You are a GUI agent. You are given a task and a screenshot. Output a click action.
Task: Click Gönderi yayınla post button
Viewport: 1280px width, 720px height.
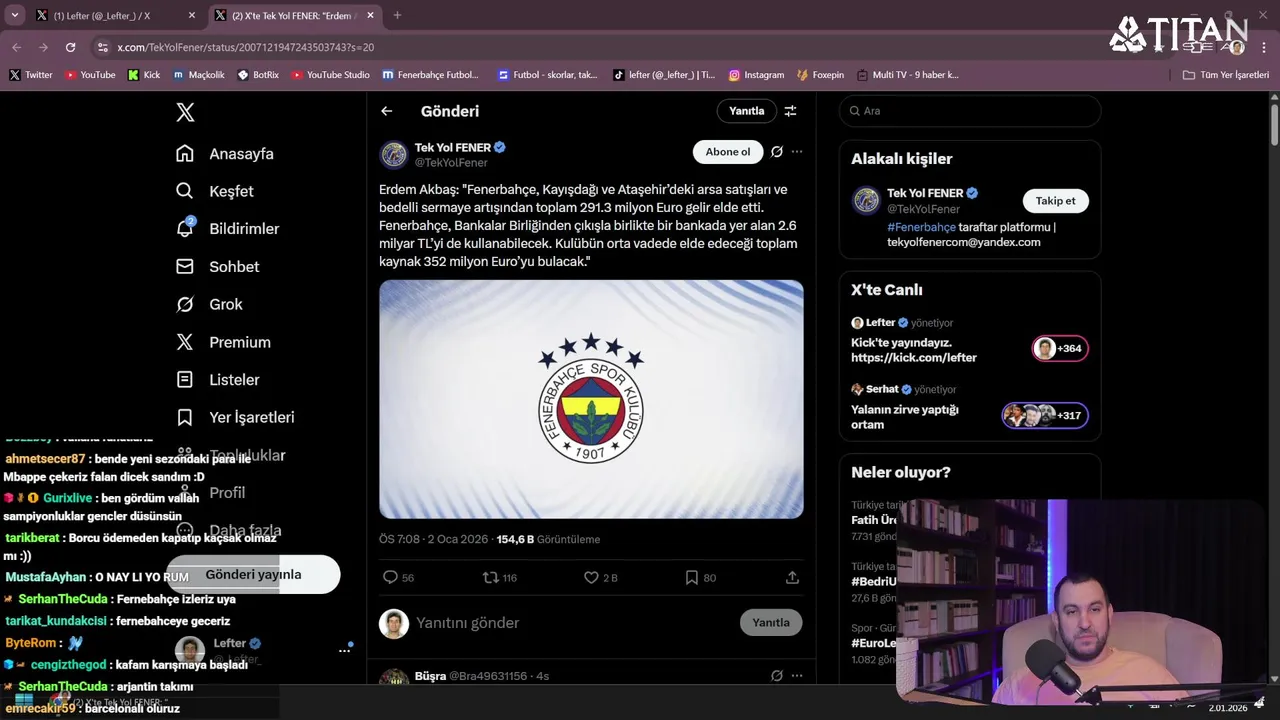point(253,575)
